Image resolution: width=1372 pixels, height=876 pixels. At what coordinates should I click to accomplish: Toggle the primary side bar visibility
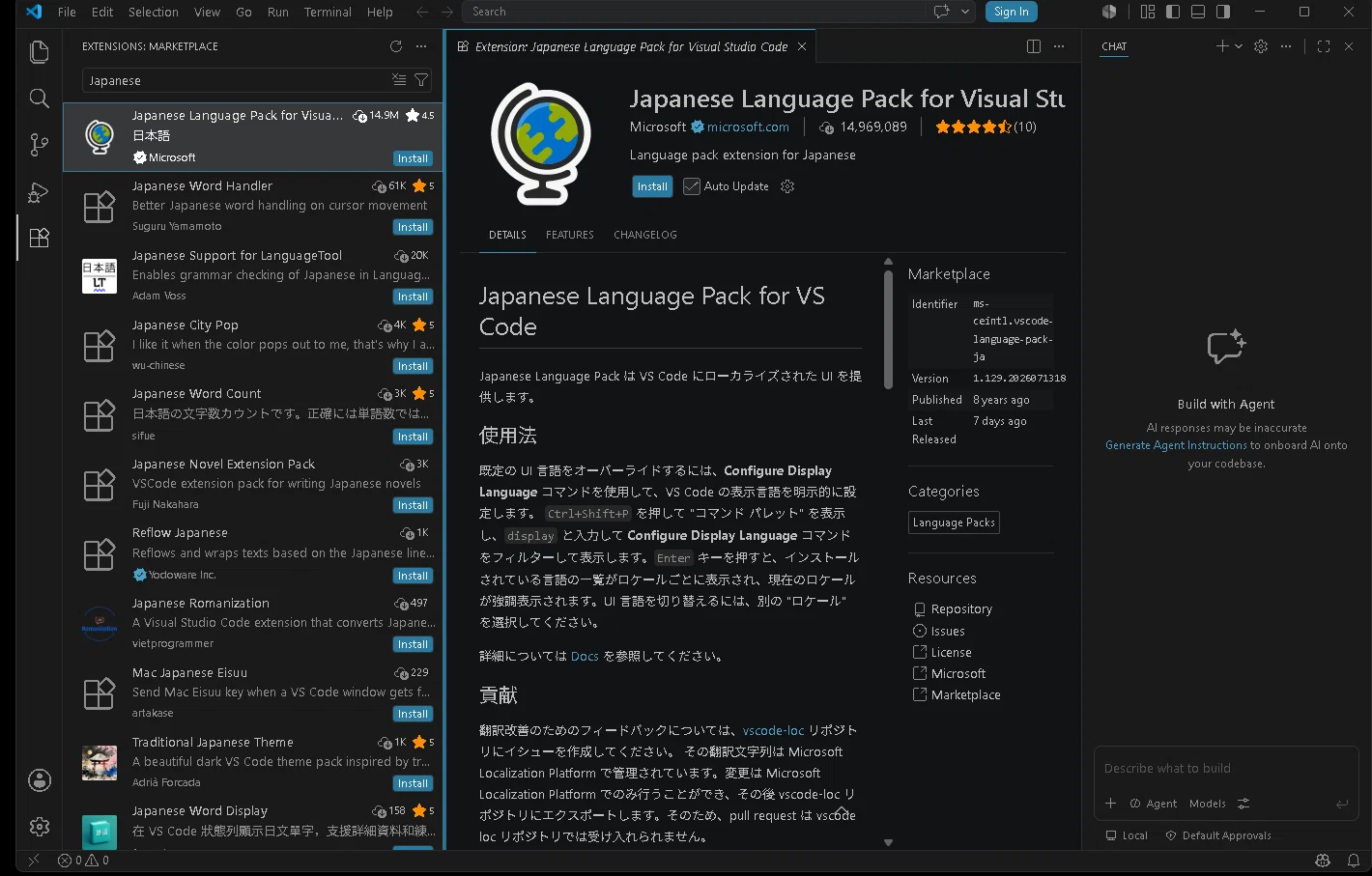[x=1173, y=12]
